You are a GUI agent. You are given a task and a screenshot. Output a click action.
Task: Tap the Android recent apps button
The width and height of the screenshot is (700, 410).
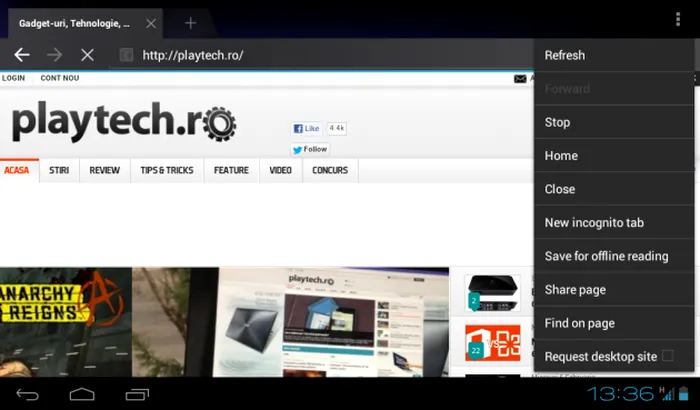coord(137,394)
